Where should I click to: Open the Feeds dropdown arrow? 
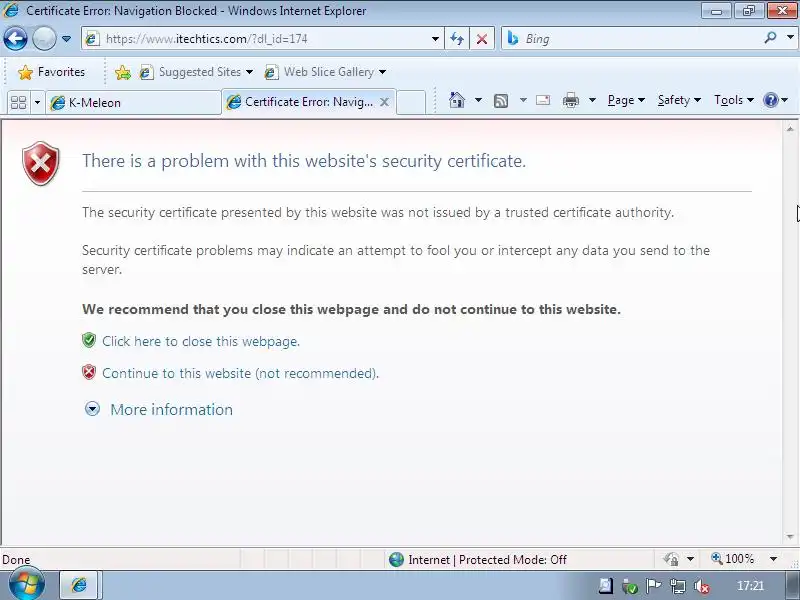click(523, 100)
